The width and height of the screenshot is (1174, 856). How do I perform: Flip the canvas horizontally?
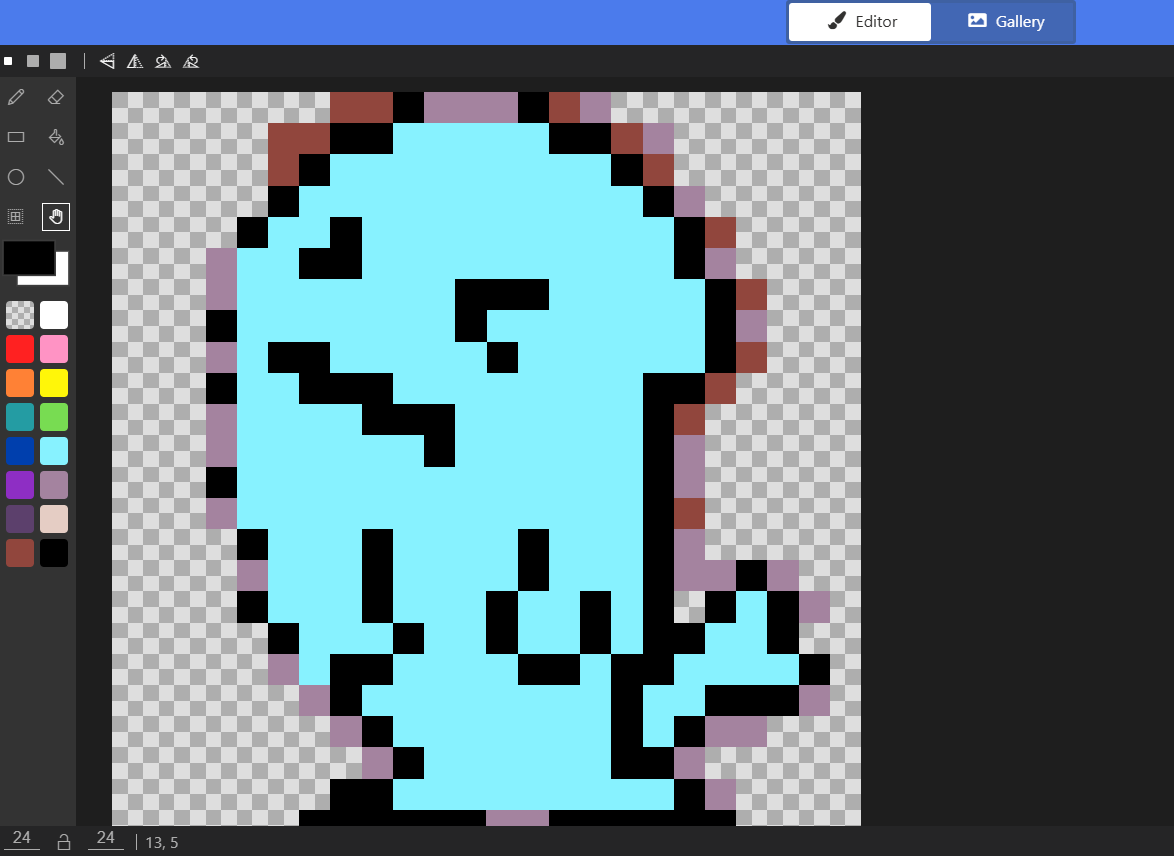(x=135, y=61)
